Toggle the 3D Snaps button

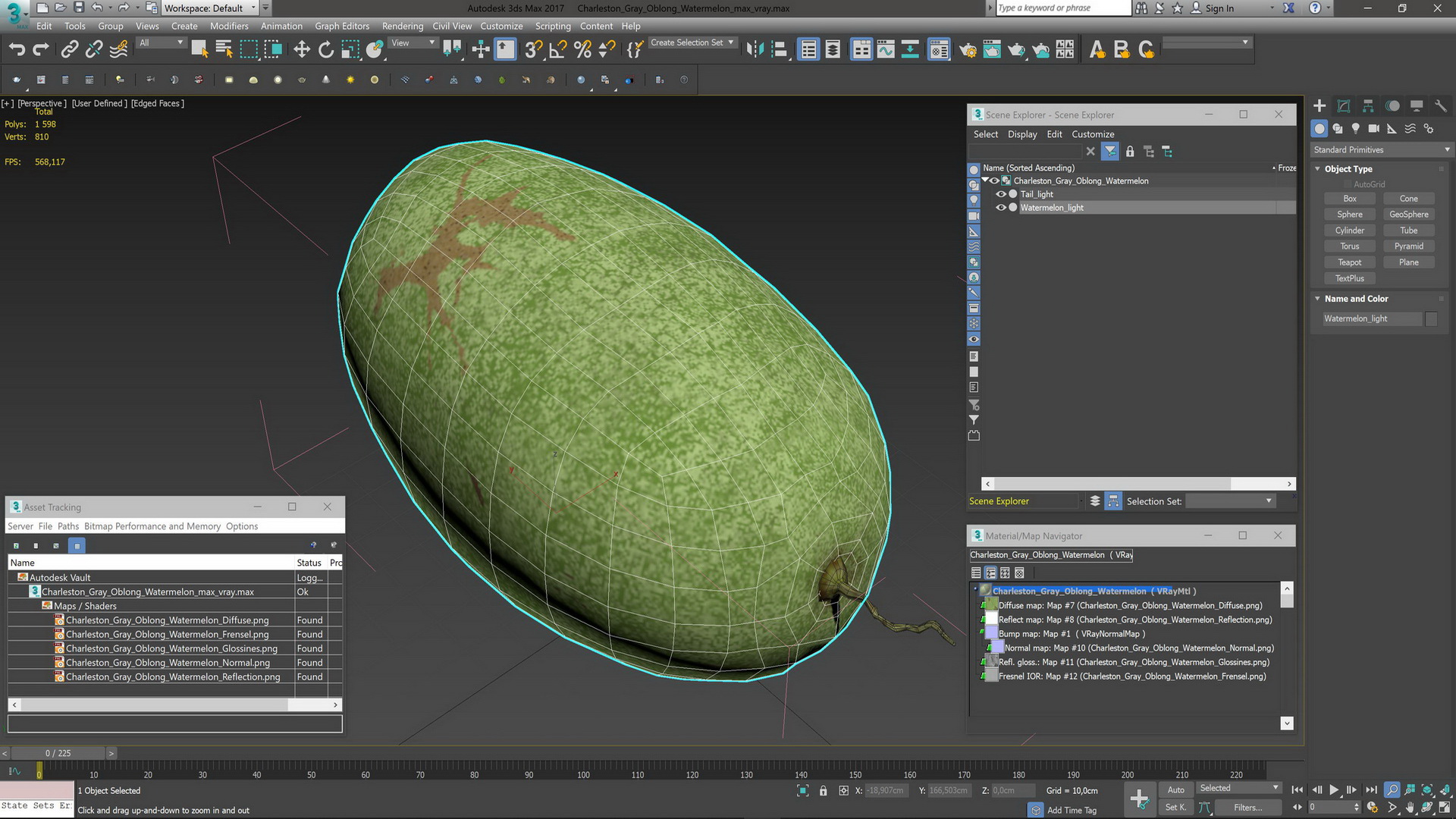coord(533,50)
